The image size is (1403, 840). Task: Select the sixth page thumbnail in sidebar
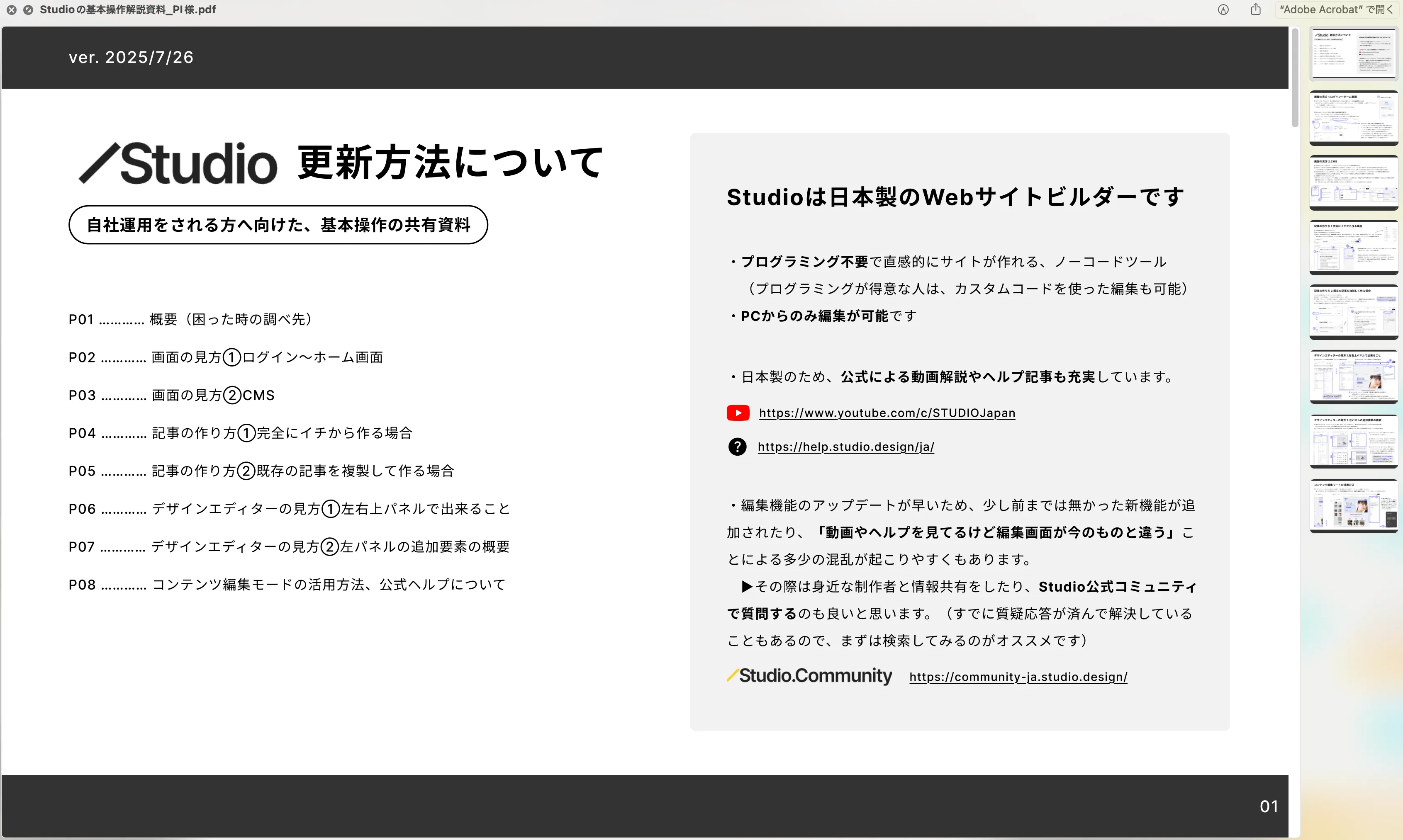[x=1353, y=376]
